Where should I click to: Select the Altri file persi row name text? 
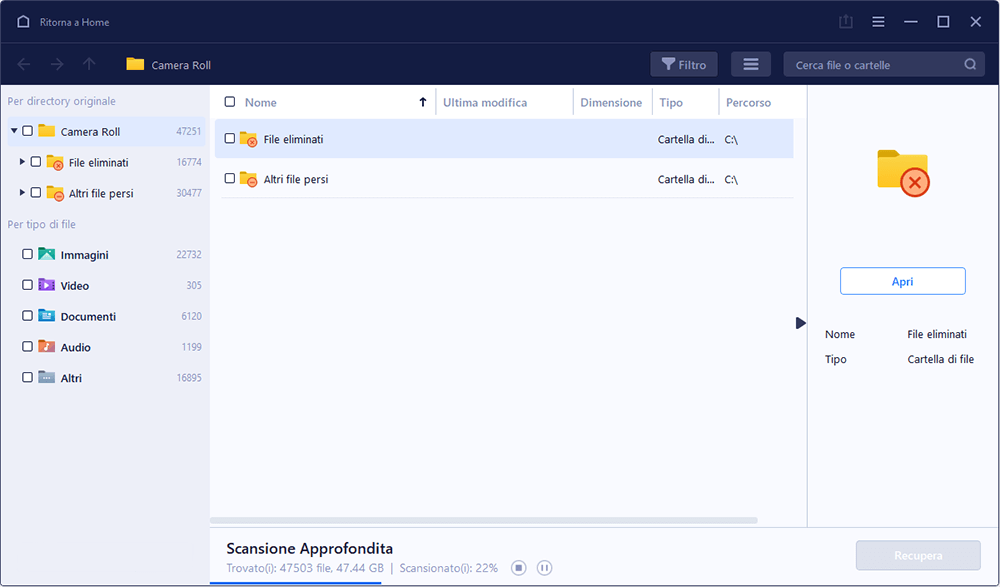click(x=296, y=179)
